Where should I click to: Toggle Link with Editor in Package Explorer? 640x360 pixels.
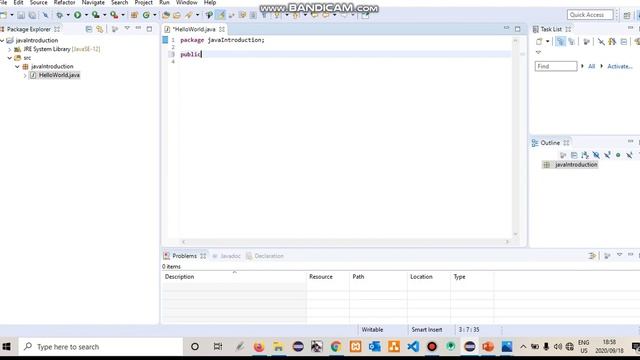[100, 29]
